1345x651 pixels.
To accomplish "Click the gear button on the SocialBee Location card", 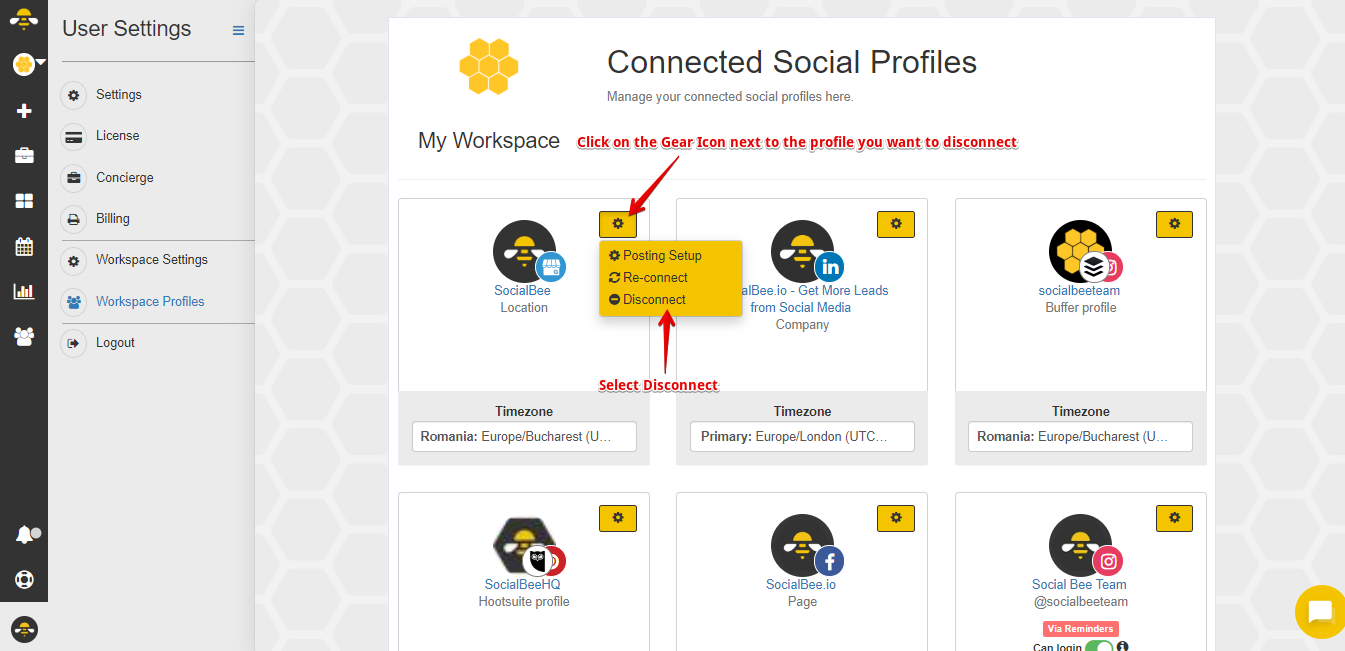I will (x=618, y=224).
